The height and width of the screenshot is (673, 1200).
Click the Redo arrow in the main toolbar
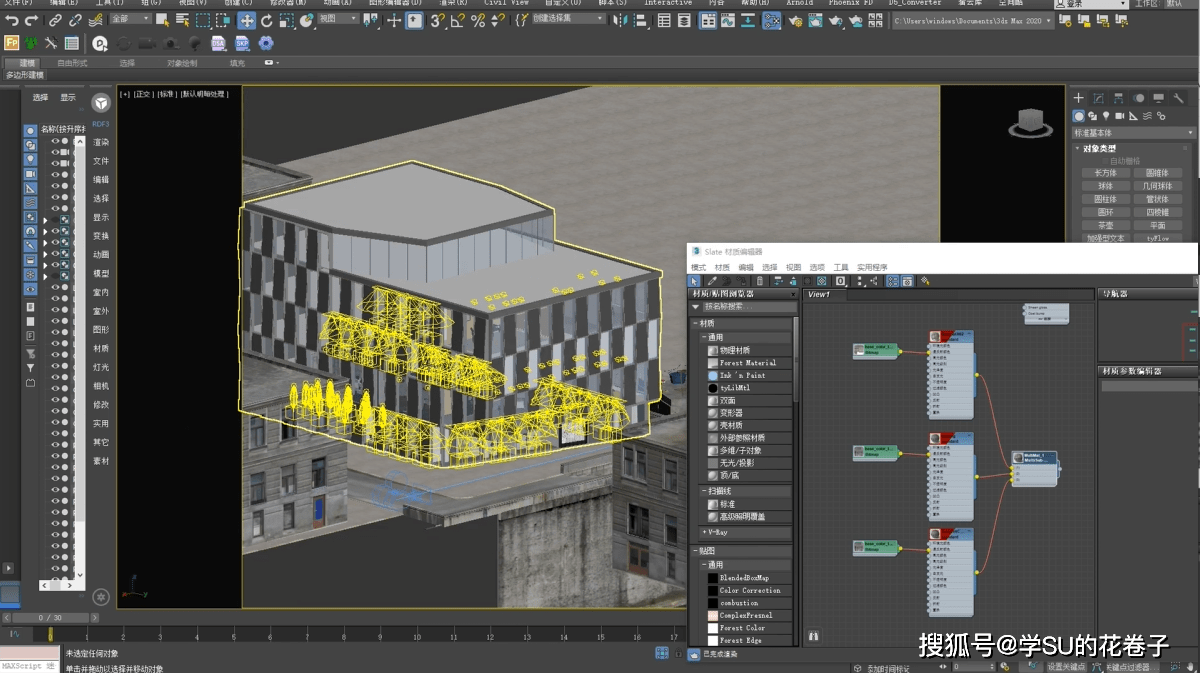[31, 20]
